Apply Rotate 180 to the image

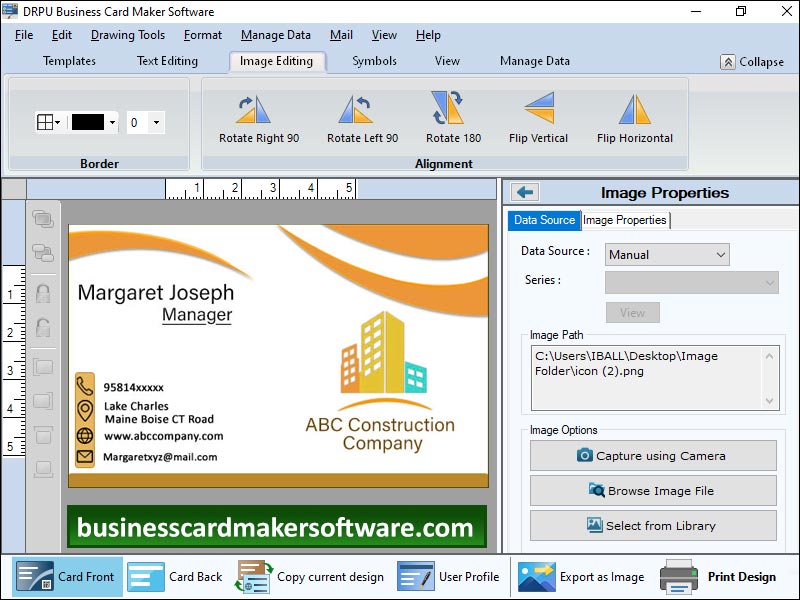(453, 109)
